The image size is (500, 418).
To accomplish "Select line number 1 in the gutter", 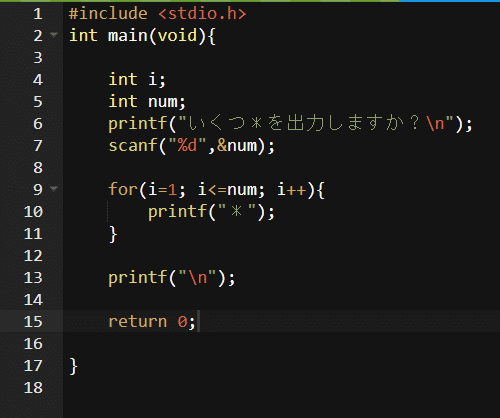I will tap(38, 14).
